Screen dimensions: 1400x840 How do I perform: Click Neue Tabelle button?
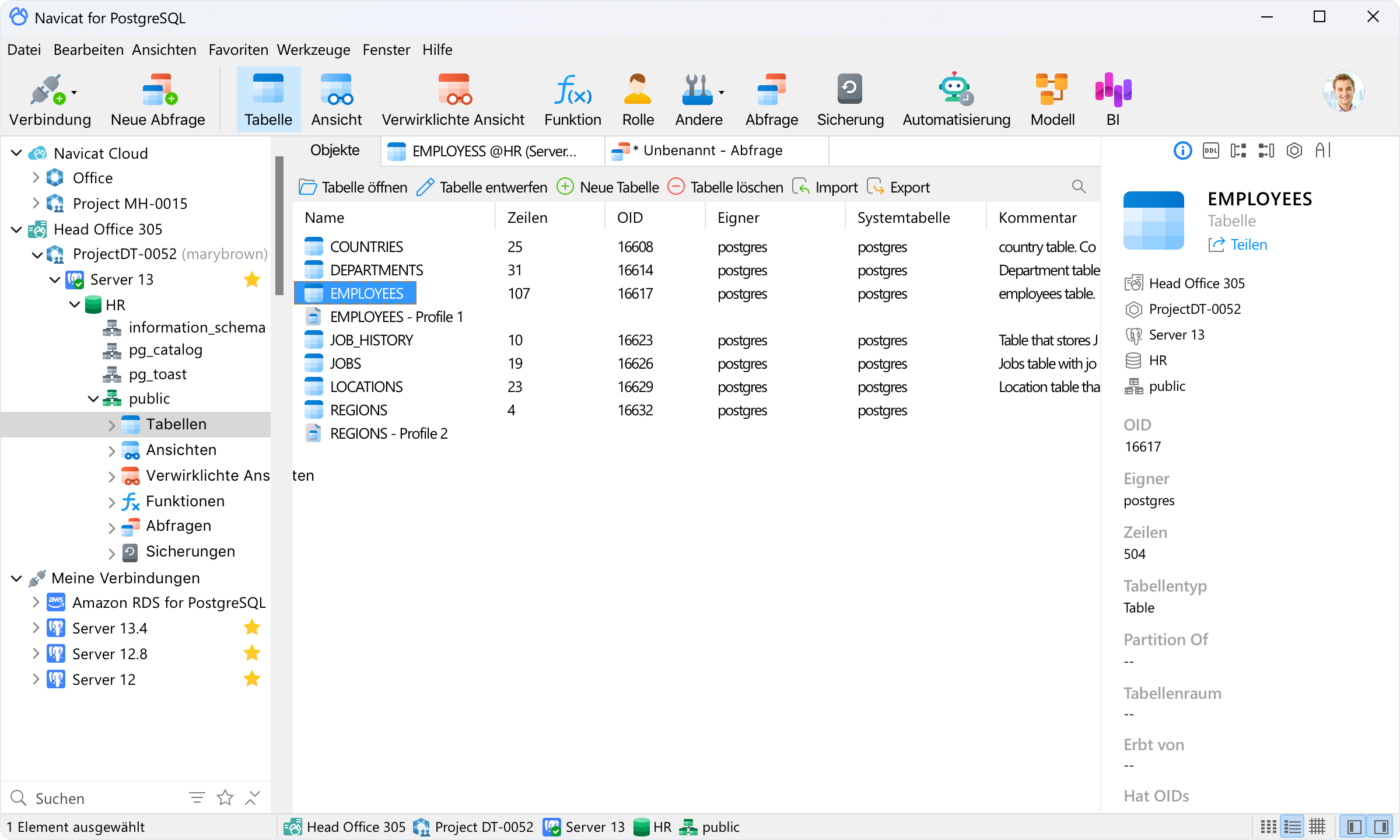click(x=608, y=187)
